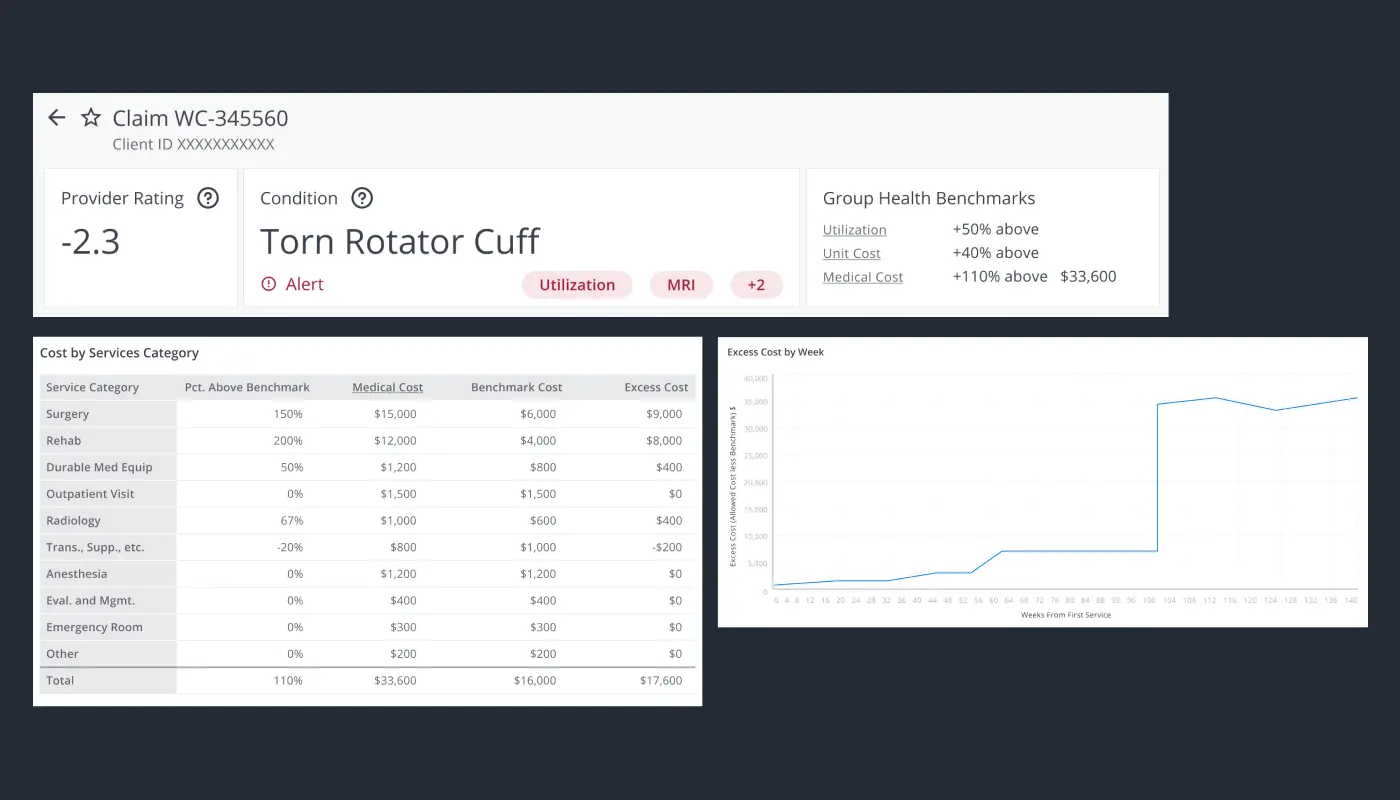Expand the Unit Cost benchmark entry

pyautogui.click(x=851, y=253)
